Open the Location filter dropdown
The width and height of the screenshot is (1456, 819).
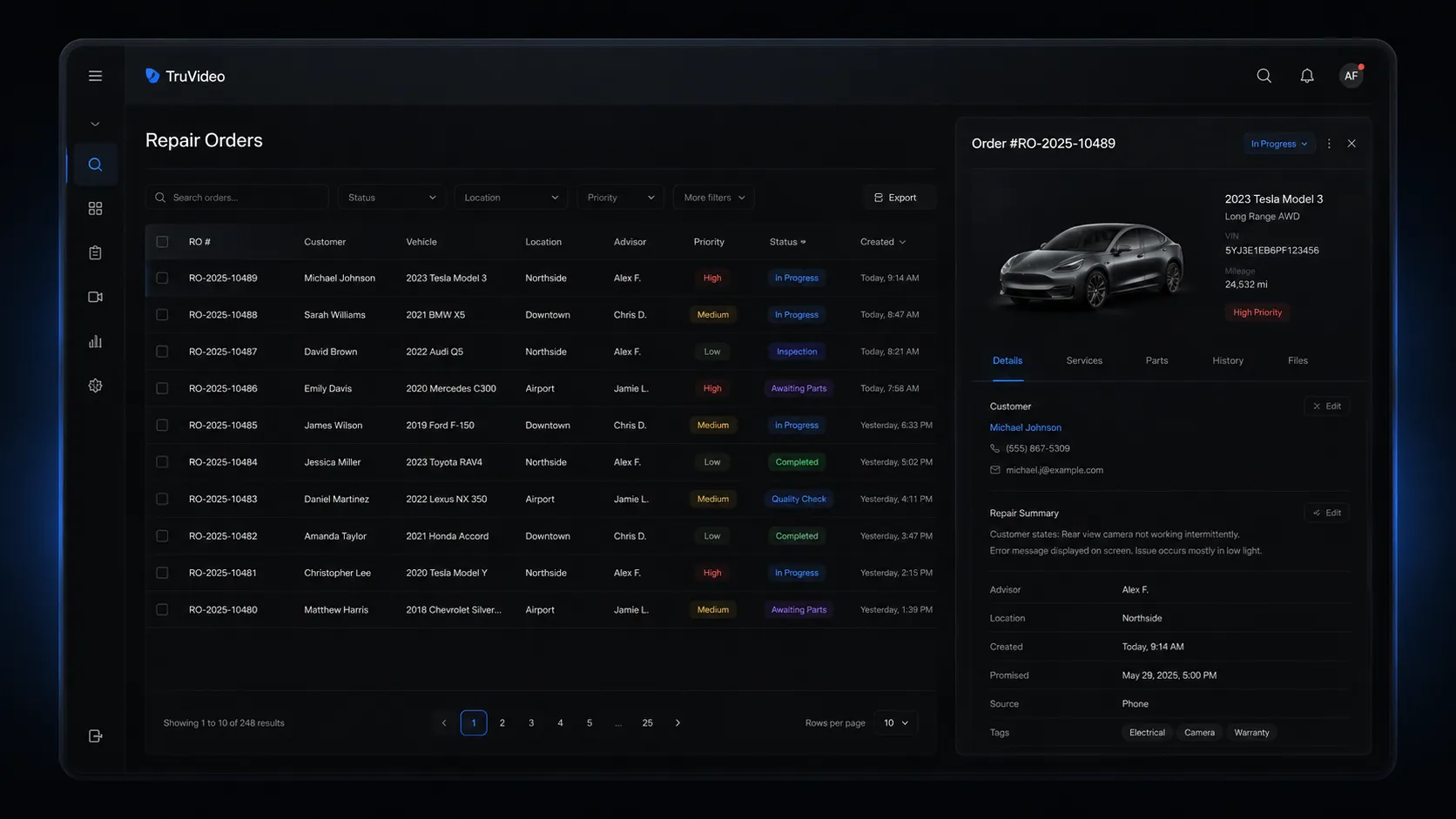(x=510, y=198)
